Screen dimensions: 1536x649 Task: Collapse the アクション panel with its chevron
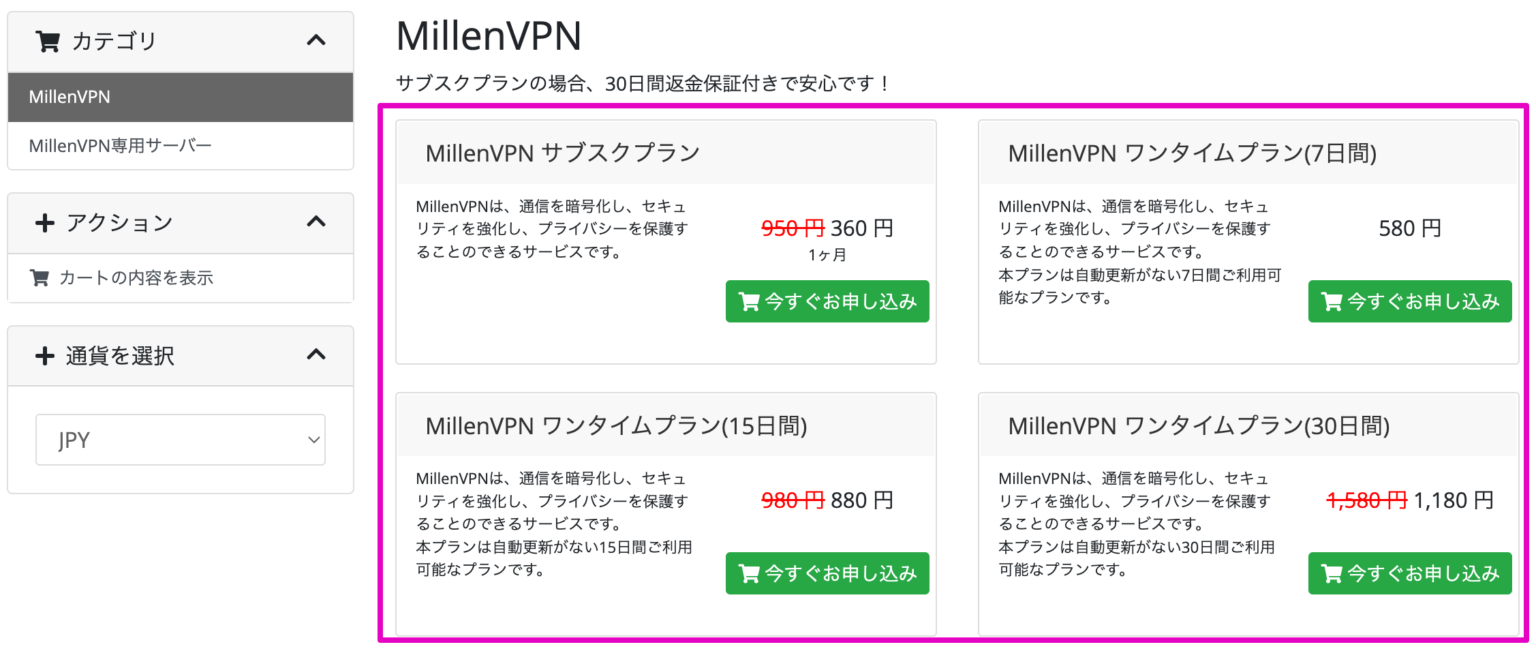coord(317,222)
